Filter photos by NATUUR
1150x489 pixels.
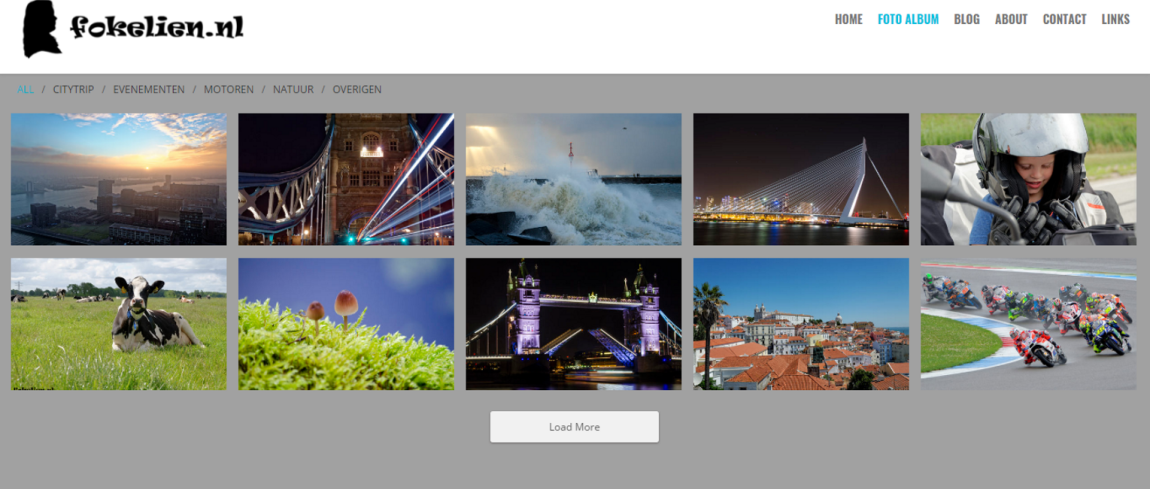click(x=293, y=89)
